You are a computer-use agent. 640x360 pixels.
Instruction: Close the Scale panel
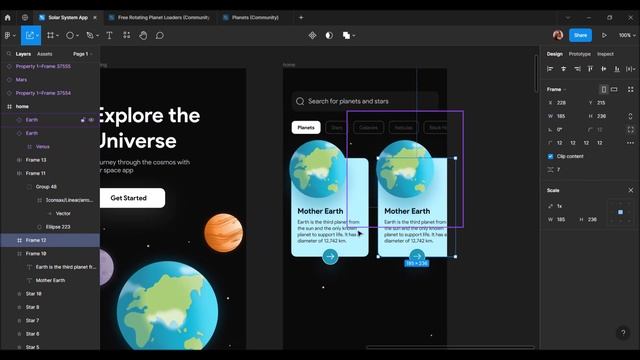(631, 190)
